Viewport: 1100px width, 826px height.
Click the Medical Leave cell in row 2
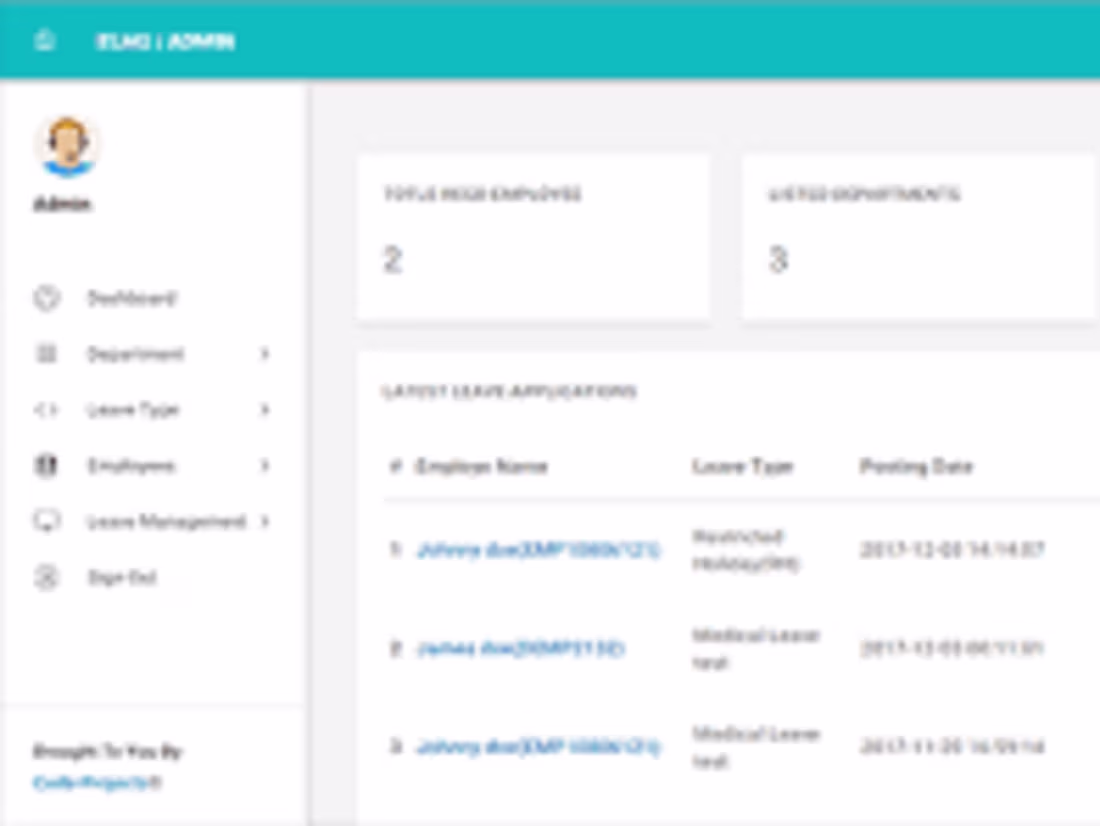click(x=756, y=648)
